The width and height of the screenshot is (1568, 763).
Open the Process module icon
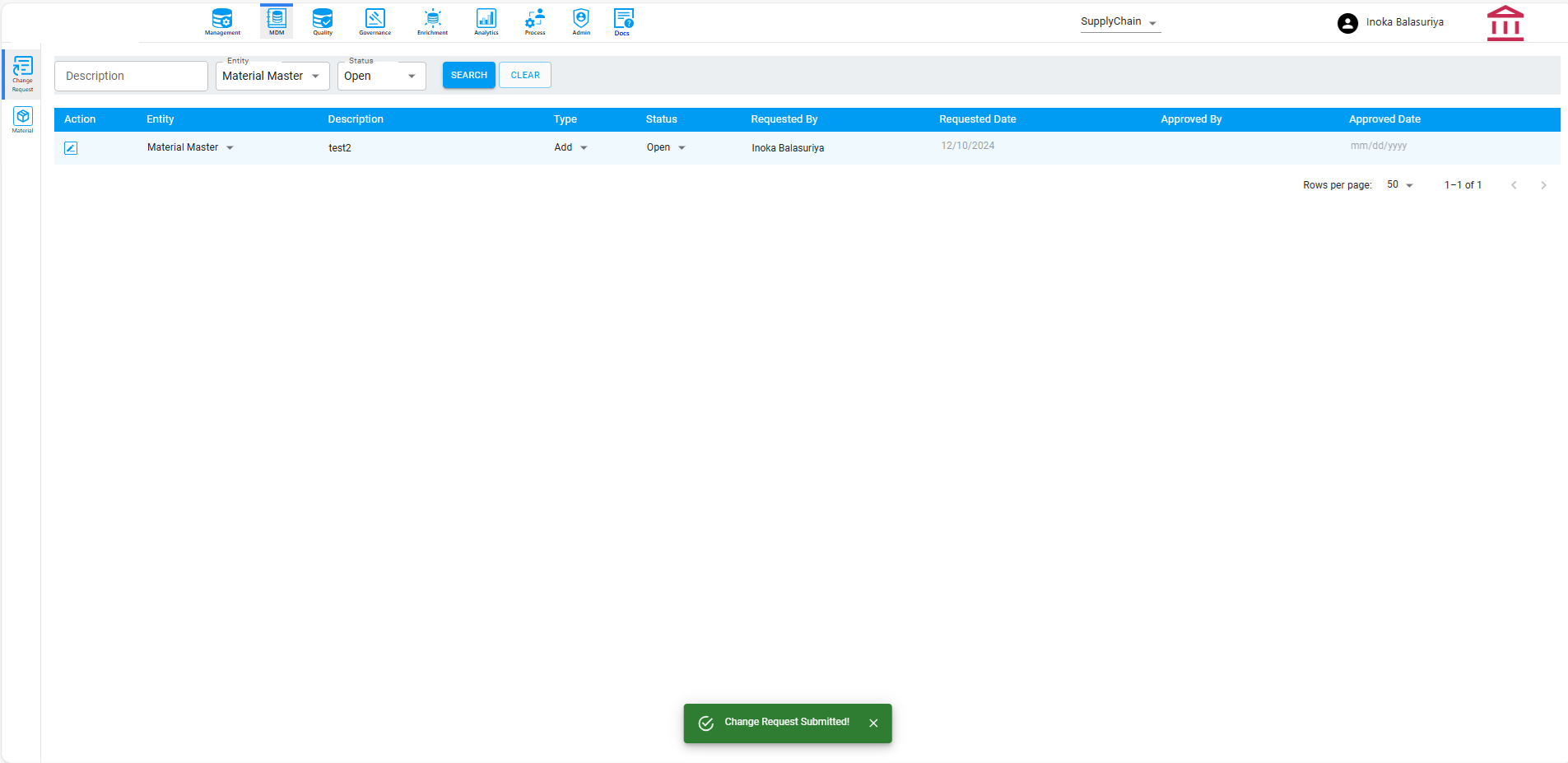535,21
